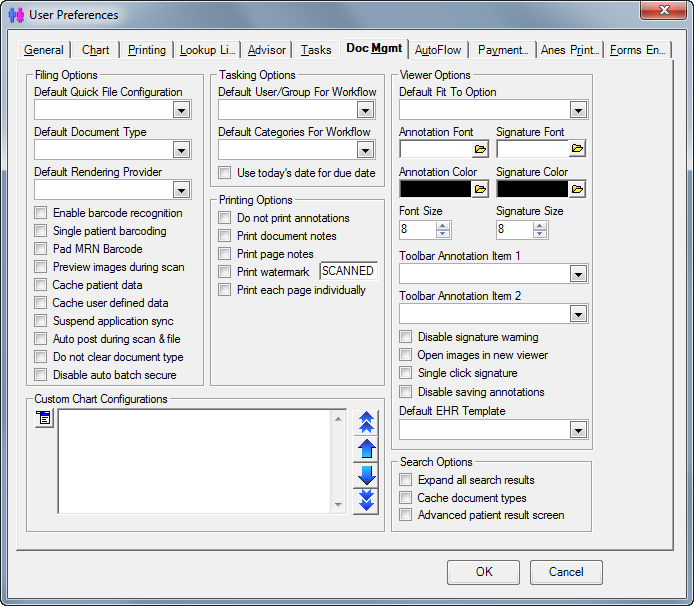The height and width of the screenshot is (606, 694).
Task: Toggle Cache patient data
Action: pos(41,285)
